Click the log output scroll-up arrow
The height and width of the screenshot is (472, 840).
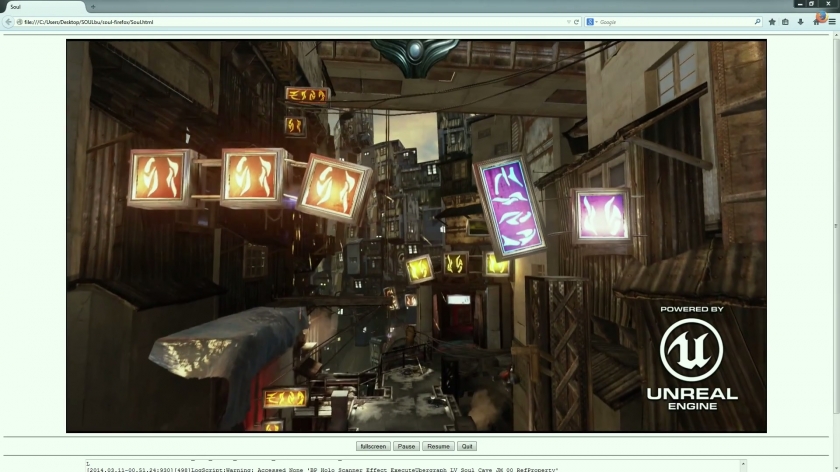[743, 464]
